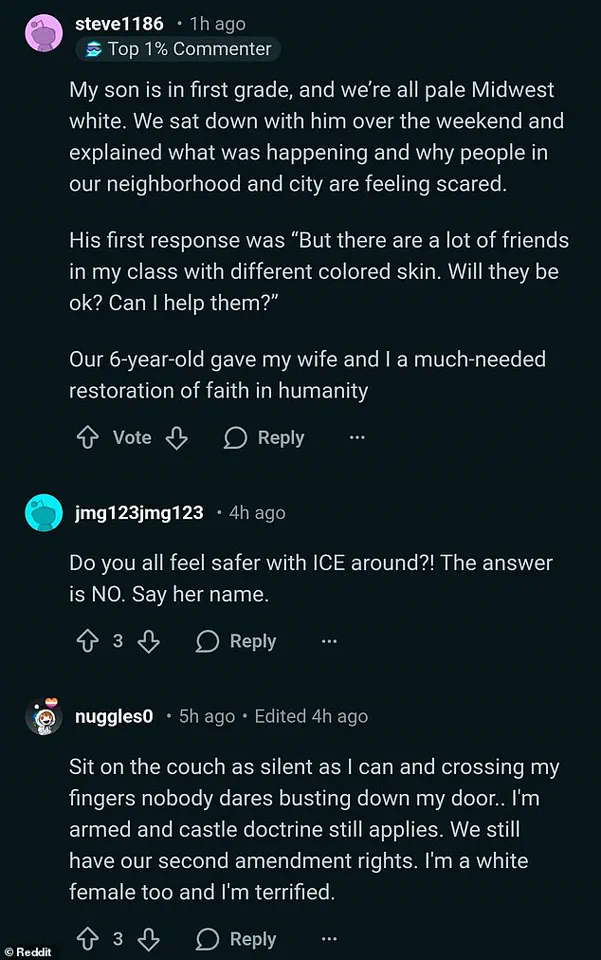Click the speech bubble Reply icon on steve1186's comment
This screenshot has width=601, height=960.
point(235,437)
